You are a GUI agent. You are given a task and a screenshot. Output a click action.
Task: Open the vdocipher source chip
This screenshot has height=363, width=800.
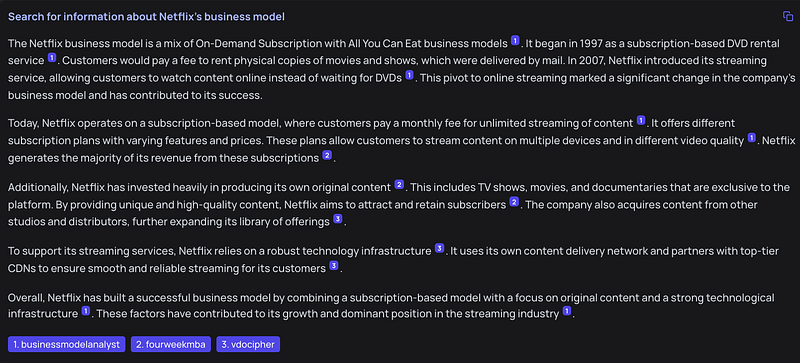(x=248, y=345)
